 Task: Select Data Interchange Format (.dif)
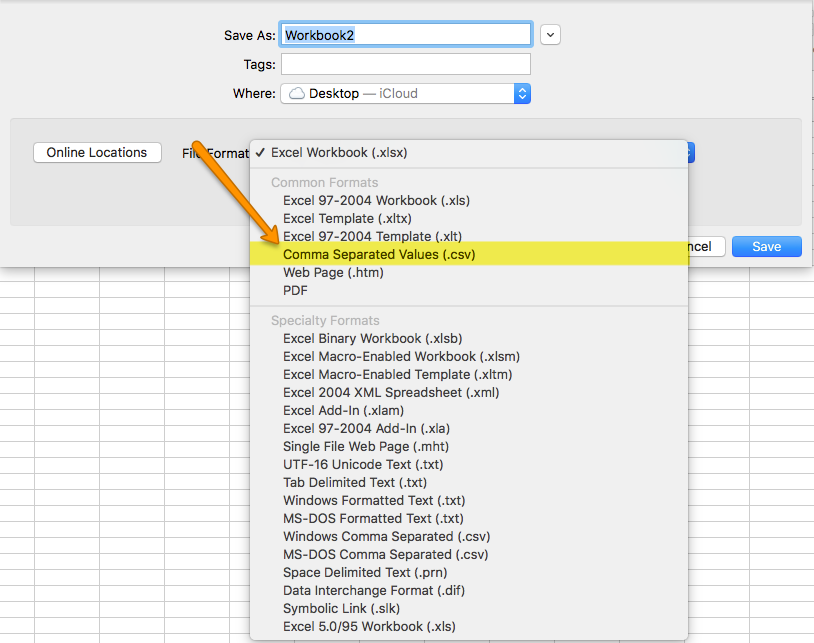469,591
